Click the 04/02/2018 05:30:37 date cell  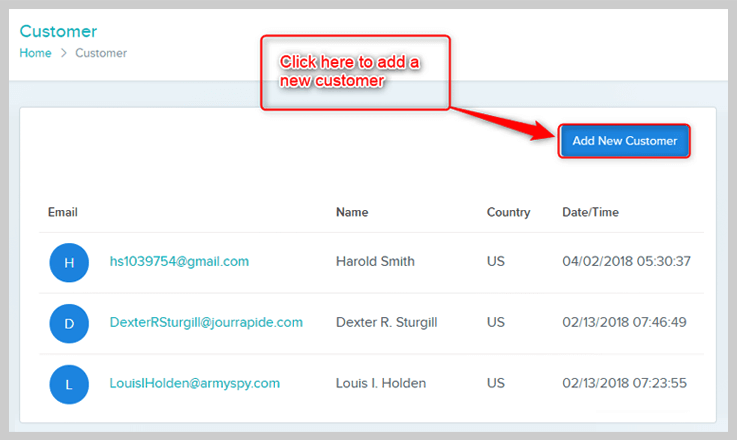(x=627, y=261)
